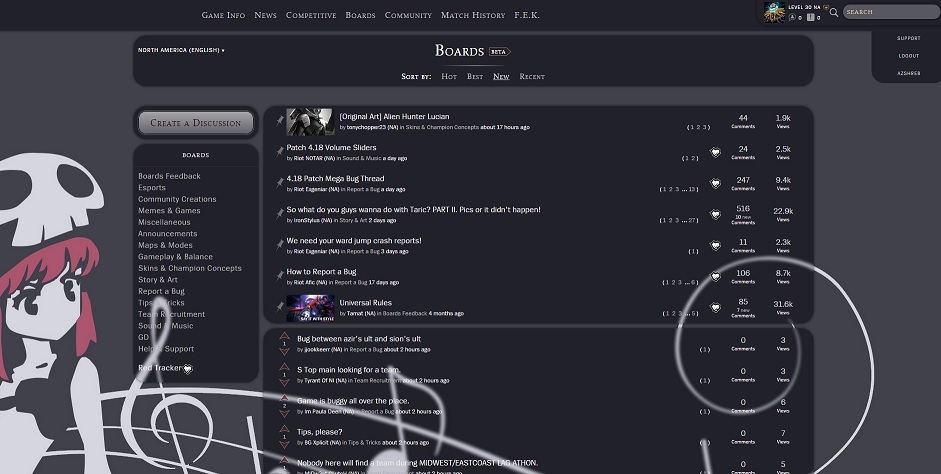Click Riot fist icon on Universal Rules row
This screenshot has height=474, width=941.
[715, 308]
